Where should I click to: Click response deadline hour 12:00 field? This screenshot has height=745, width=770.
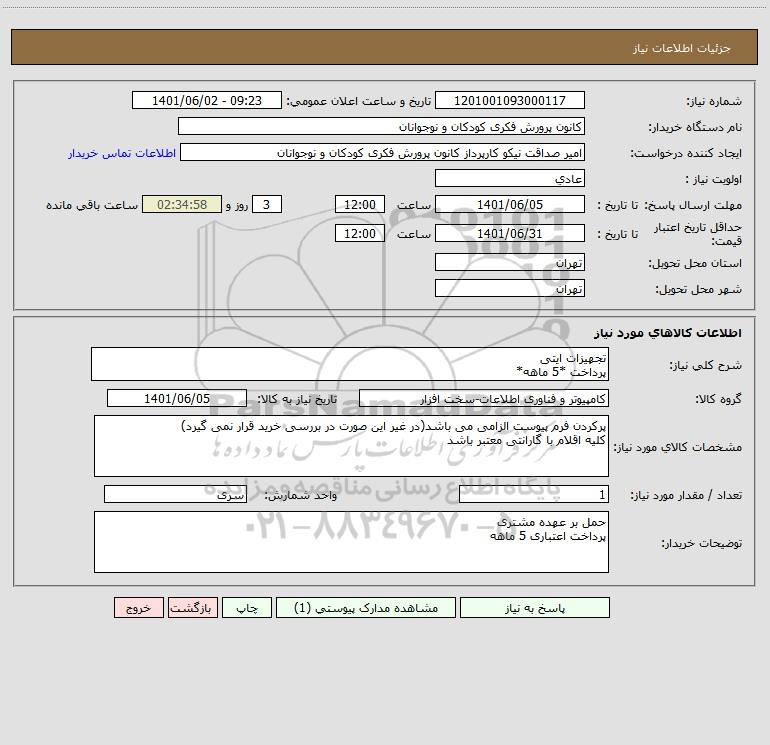click(x=359, y=204)
